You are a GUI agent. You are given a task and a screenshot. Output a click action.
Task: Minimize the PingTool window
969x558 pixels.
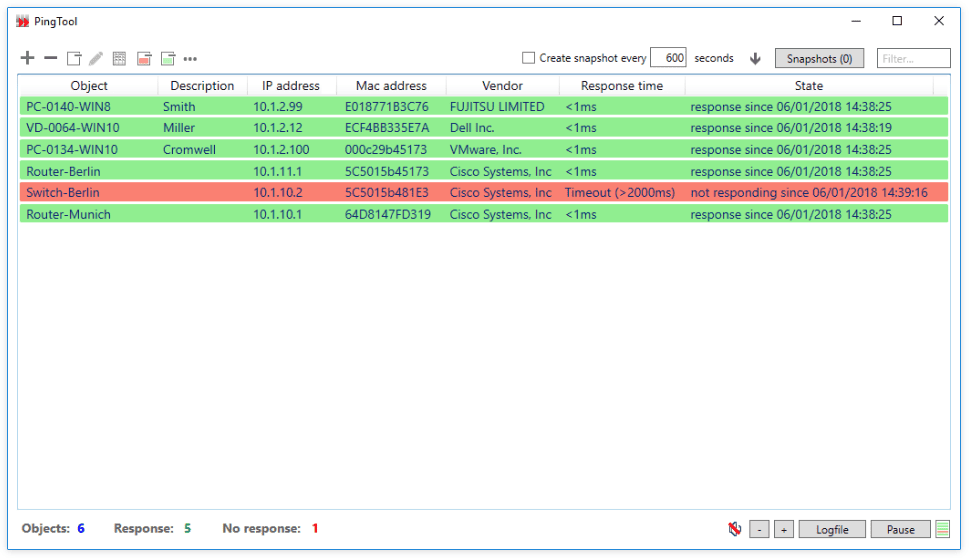[856, 21]
